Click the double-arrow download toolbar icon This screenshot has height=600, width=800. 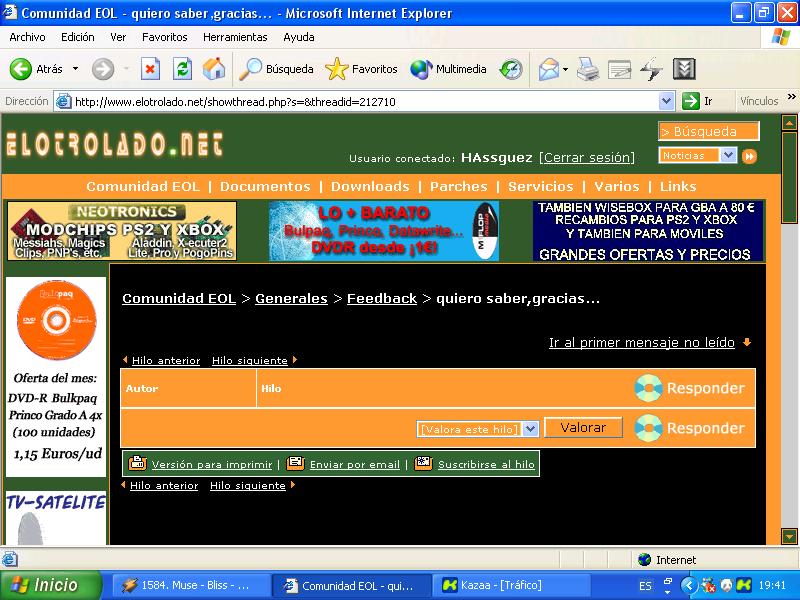point(684,69)
